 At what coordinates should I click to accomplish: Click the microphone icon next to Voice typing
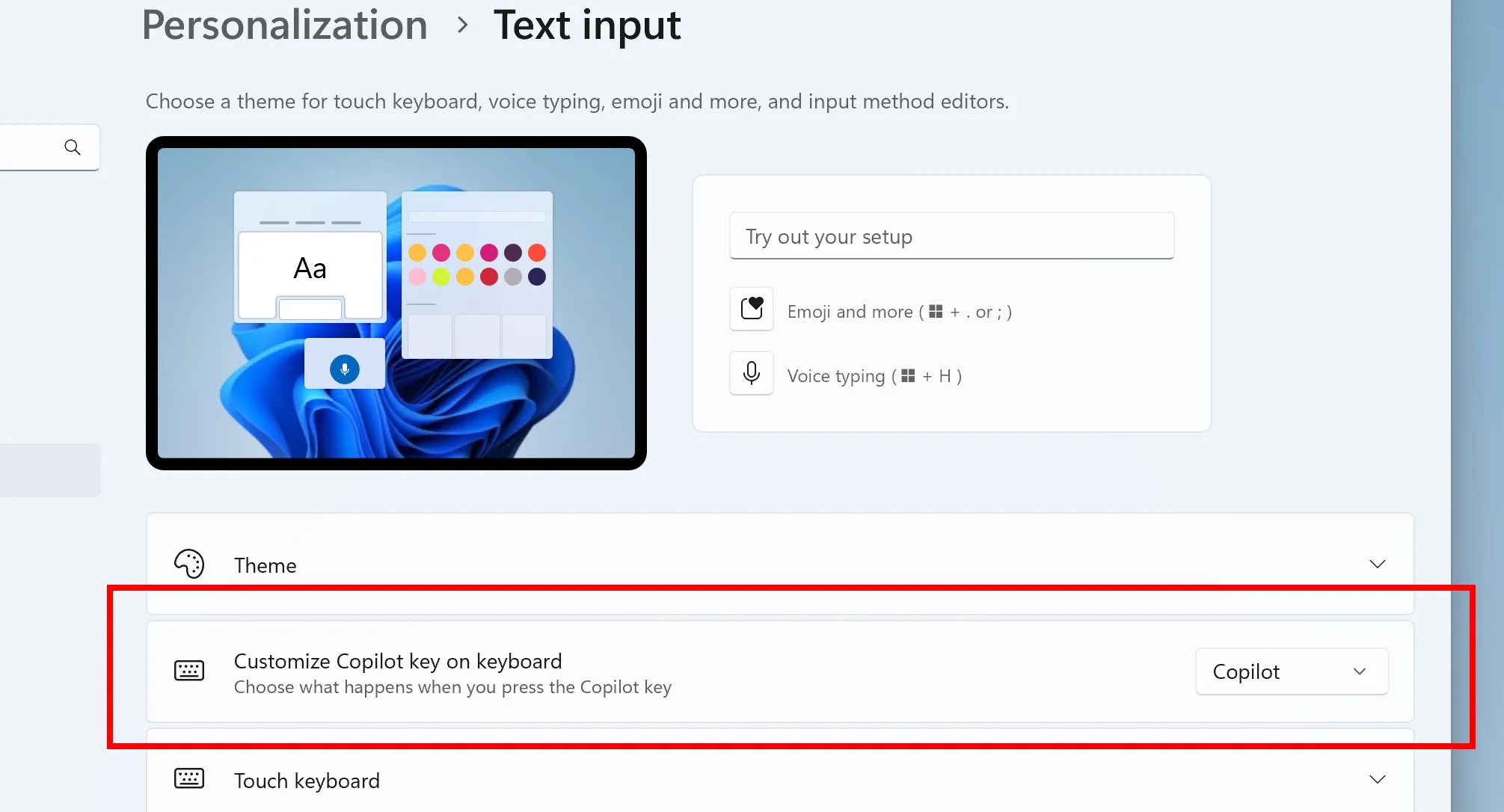coord(751,374)
